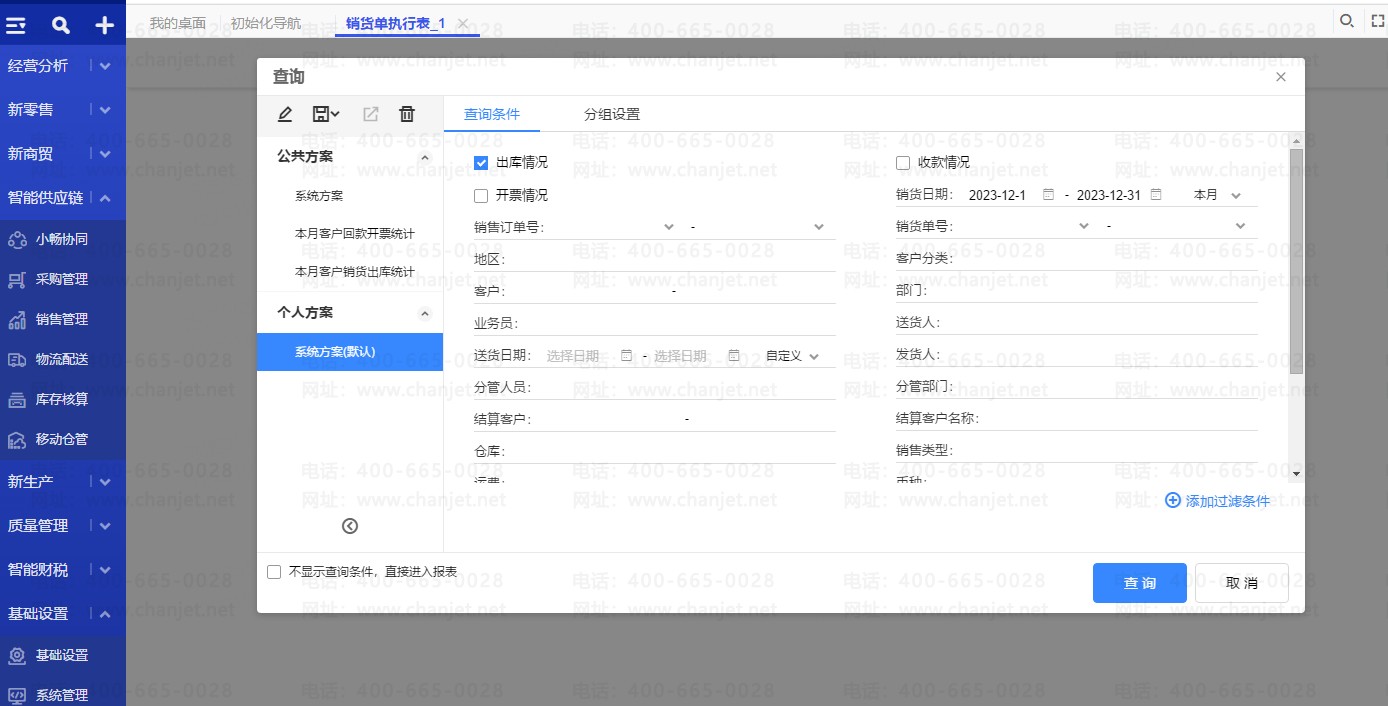
Task: Click the edit pencil icon in scheme toolbar
Action: pos(285,115)
